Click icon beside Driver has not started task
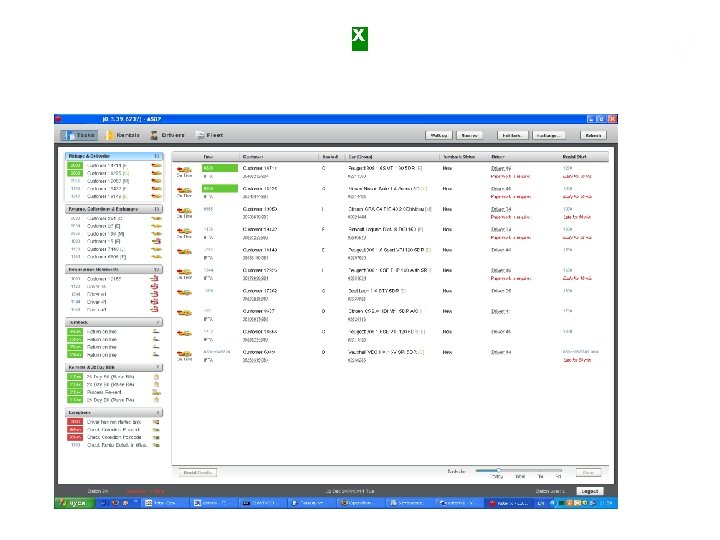 click(156, 422)
